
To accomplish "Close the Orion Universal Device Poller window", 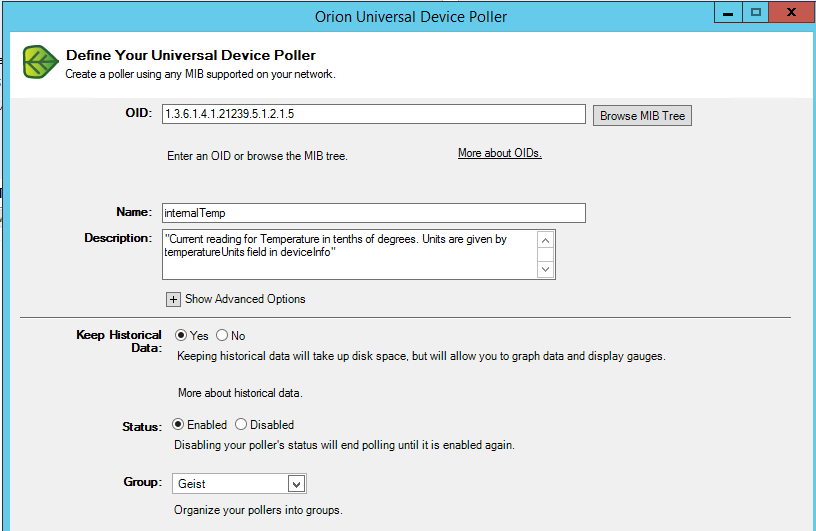I will 791,12.
